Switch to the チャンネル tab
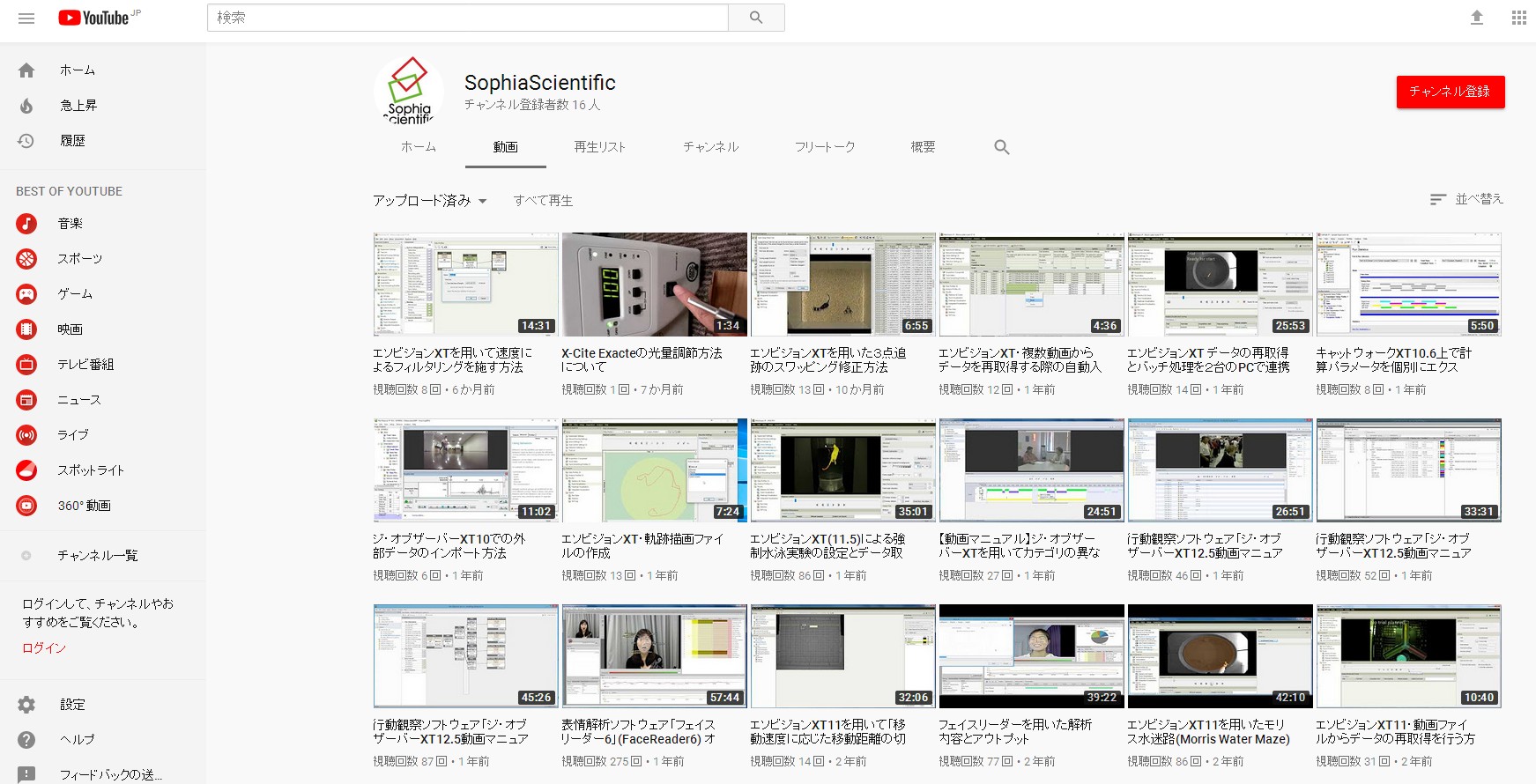This screenshot has width=1536, height=784. click(x=711, y=147)
